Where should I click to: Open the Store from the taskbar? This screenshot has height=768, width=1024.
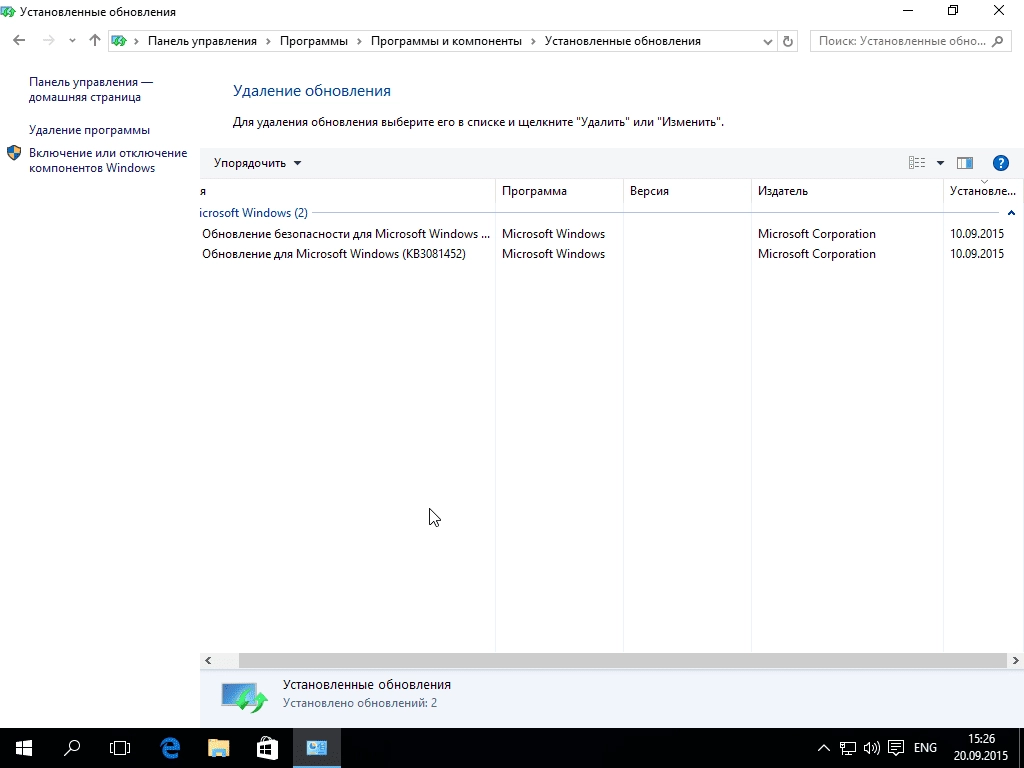tap(267, 748)
